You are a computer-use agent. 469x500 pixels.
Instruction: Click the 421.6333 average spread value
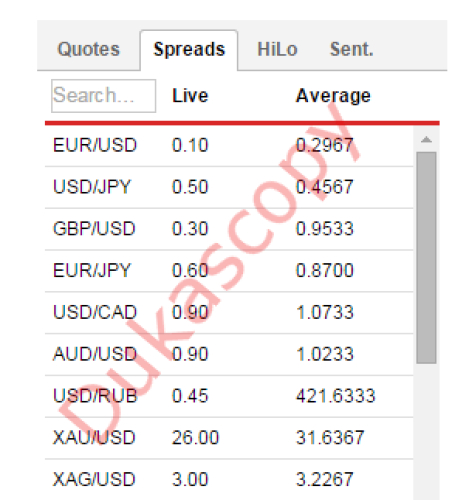pyautogui.click(x=336, y=396)
